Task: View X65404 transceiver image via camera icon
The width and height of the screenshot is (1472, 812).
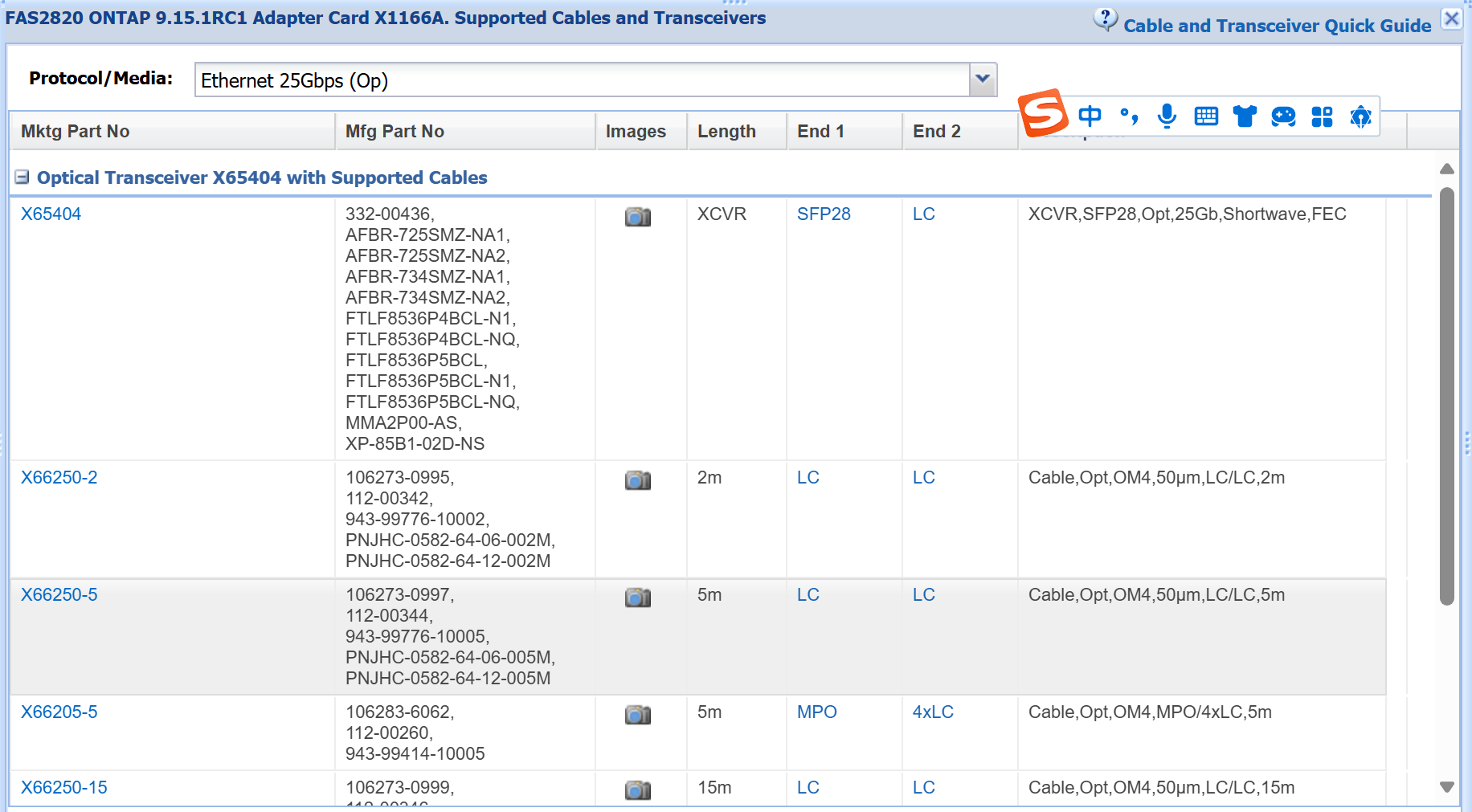Action: [x=637, y=216]
